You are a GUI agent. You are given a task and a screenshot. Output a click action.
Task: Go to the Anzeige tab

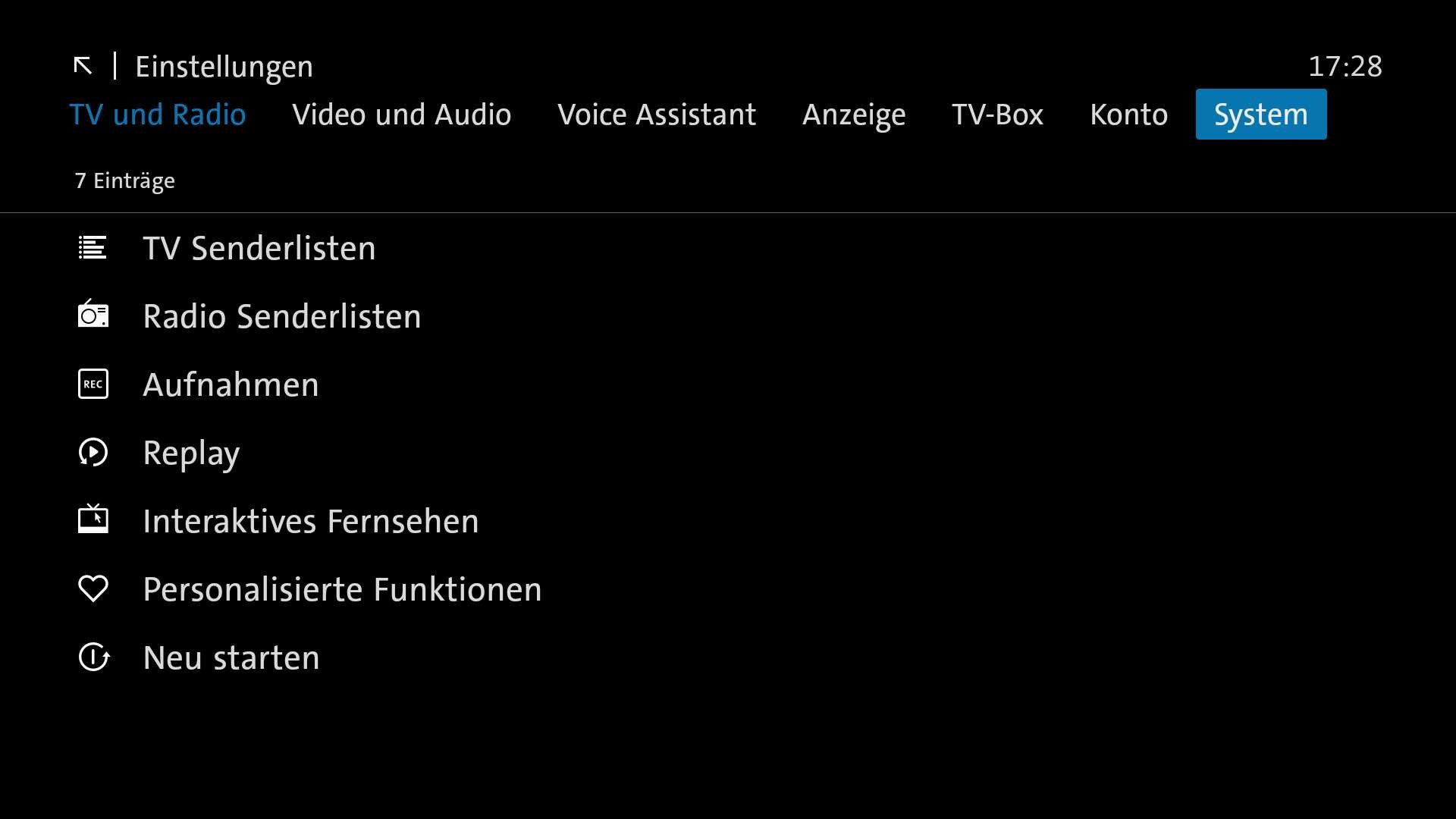(854, 115)
